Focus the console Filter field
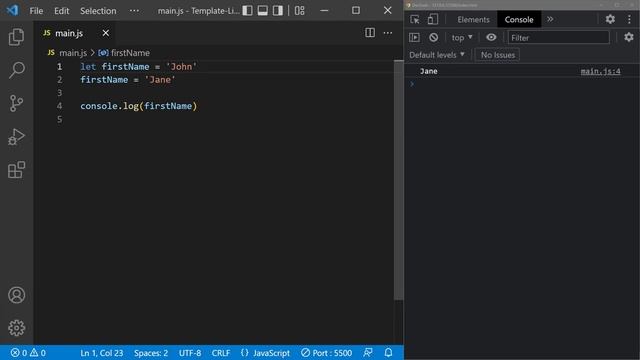Screen dimensions: 640x360 pyautogui.click(x=558, y=38)
